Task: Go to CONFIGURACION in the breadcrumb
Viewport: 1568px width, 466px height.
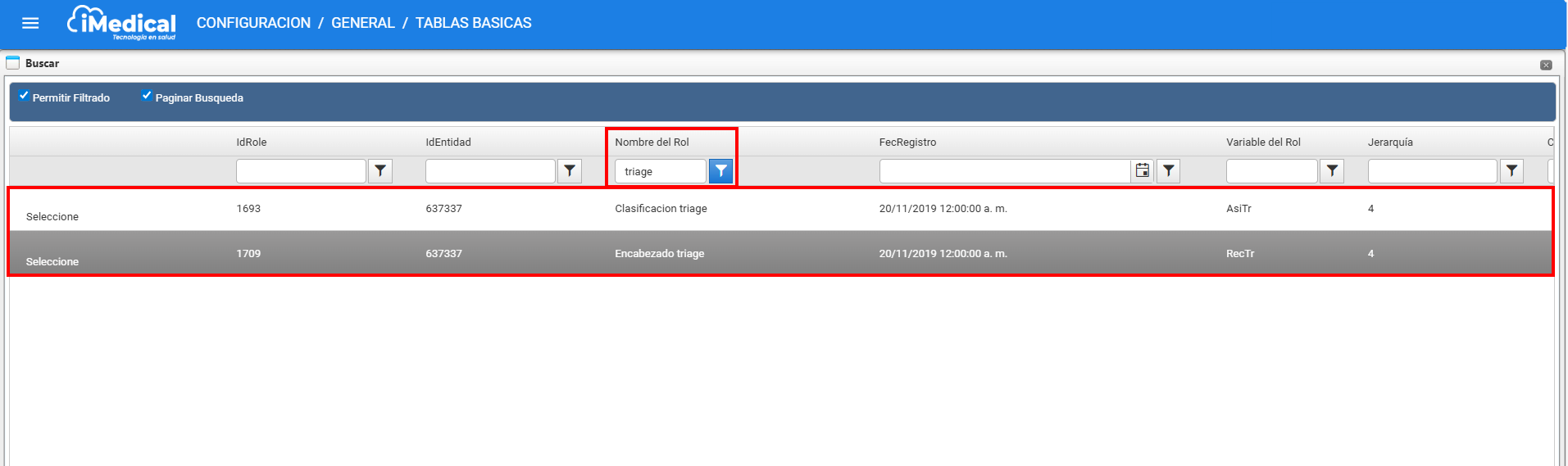Action: pos(253,23)
